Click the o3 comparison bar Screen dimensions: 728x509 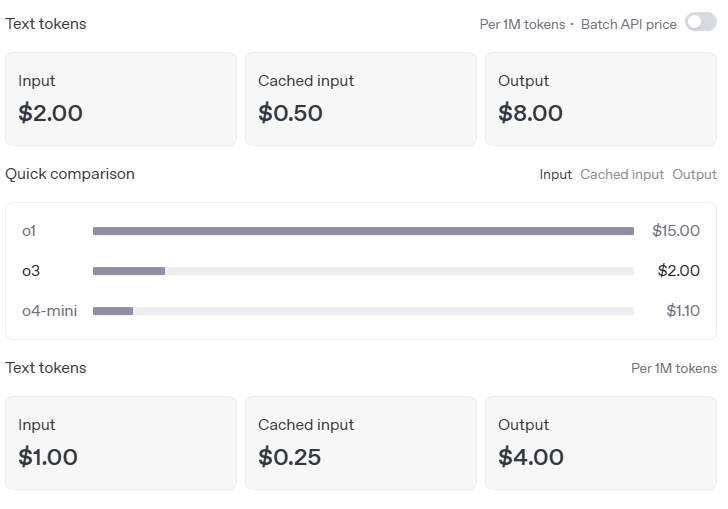pyautogui.click(x=363, y=271)
